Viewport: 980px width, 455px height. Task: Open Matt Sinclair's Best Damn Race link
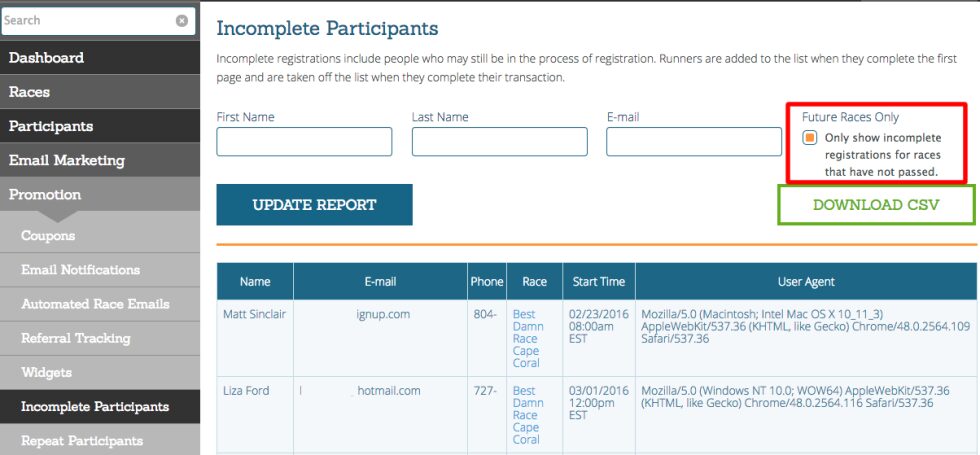pos(528,339)
